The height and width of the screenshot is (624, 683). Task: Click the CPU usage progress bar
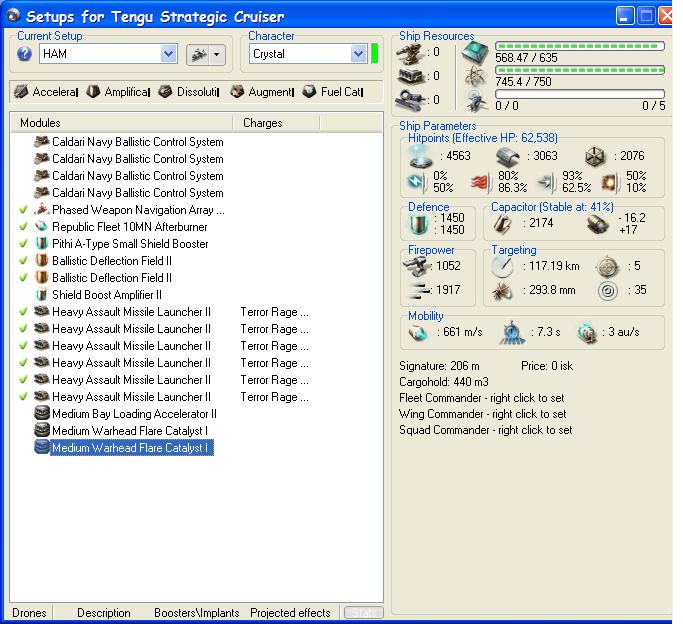coord(580,46)
